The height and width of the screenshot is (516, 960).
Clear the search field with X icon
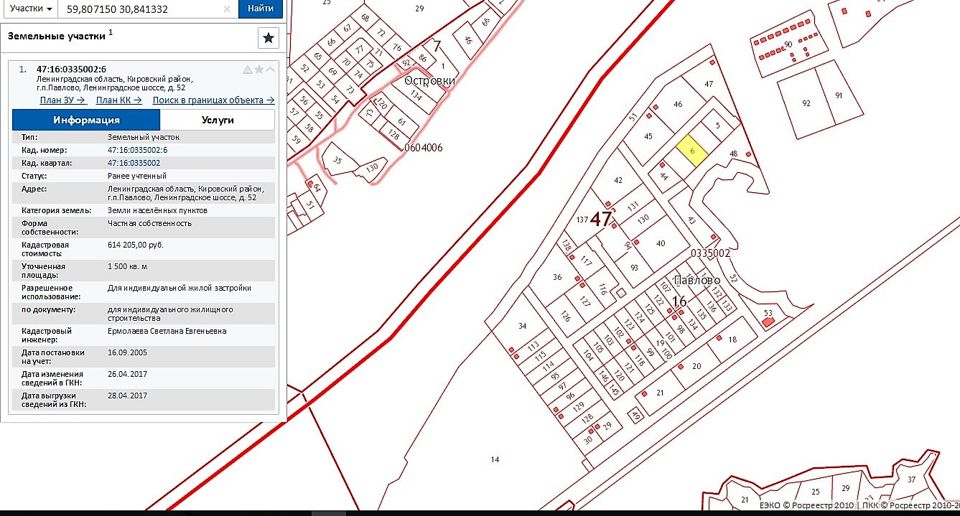[227, 8]
